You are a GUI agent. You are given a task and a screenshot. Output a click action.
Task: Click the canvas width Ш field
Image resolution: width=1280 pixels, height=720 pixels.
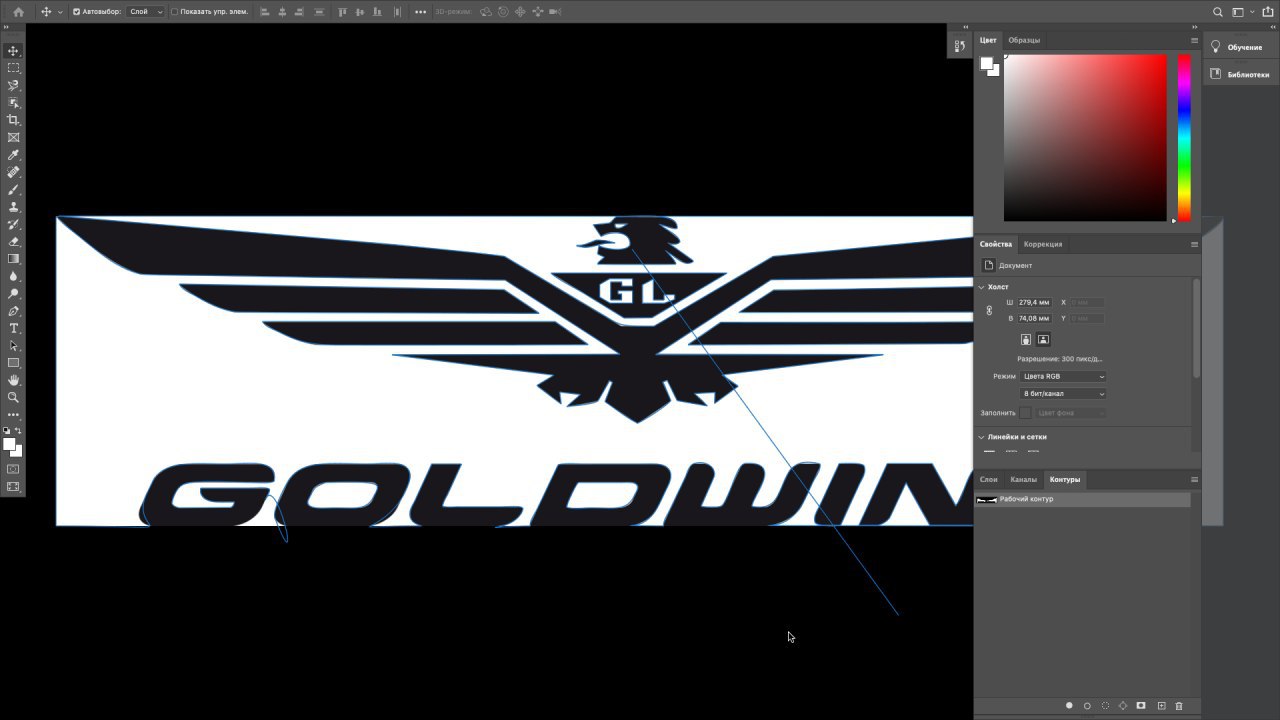point(1035,302)
